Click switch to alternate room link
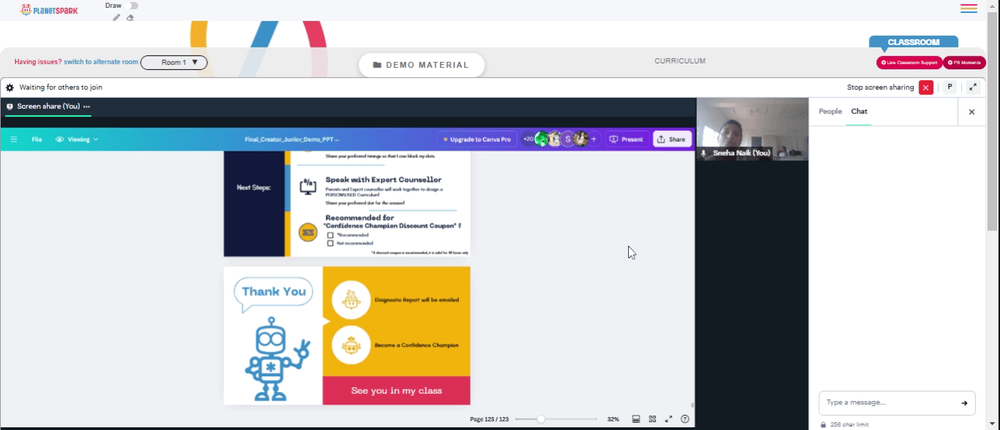 click(x=101, y=63)
